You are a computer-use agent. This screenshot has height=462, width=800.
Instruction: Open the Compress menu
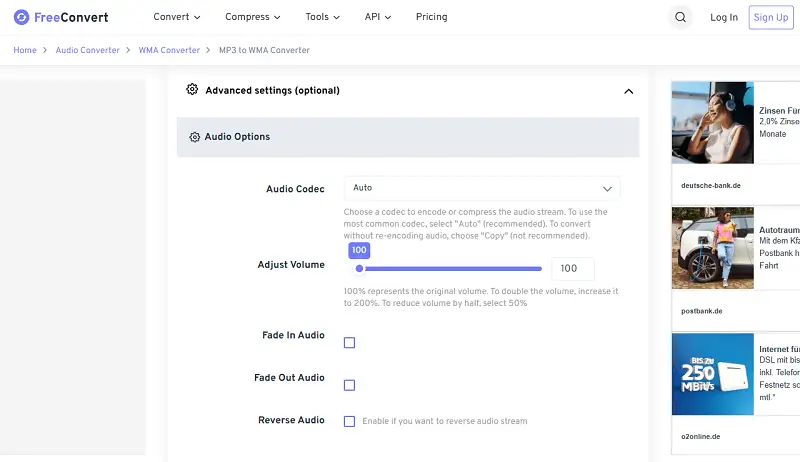pos(252,17)
